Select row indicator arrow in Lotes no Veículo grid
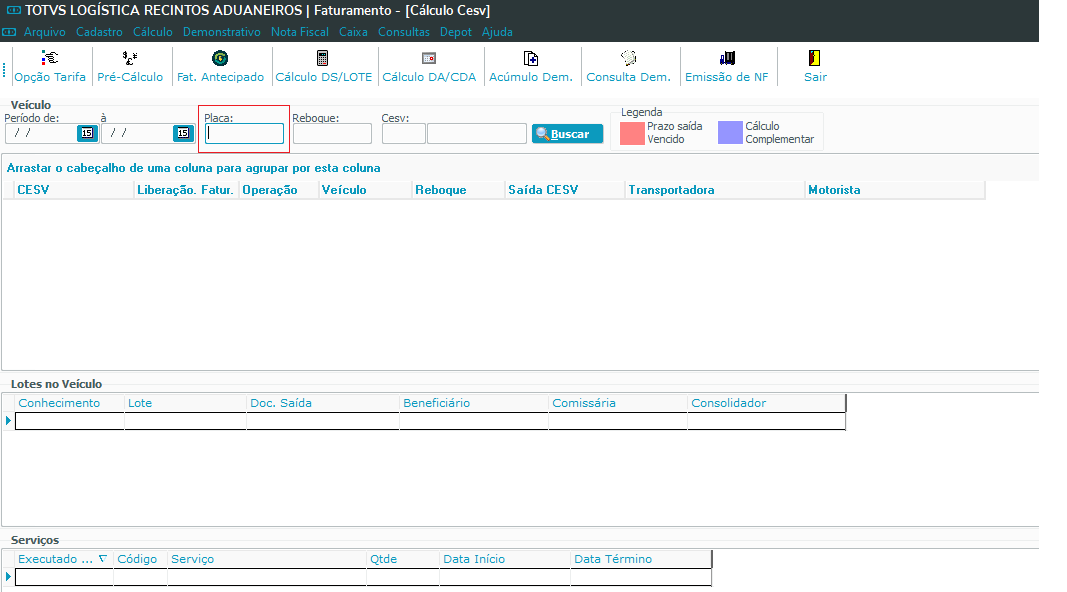Image resolution: width=1067 pixels, height=592 pixels. [8, 421]
